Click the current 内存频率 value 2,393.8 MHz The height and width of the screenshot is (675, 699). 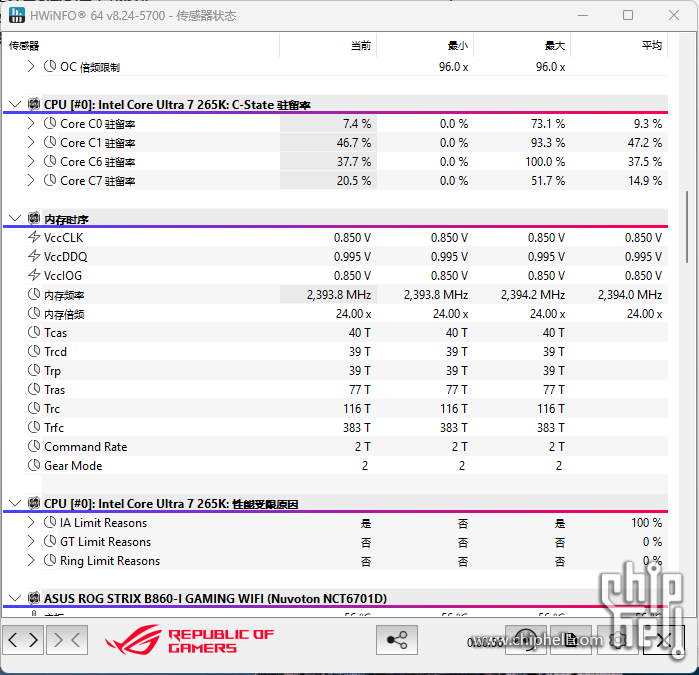[x=339, y=295]
